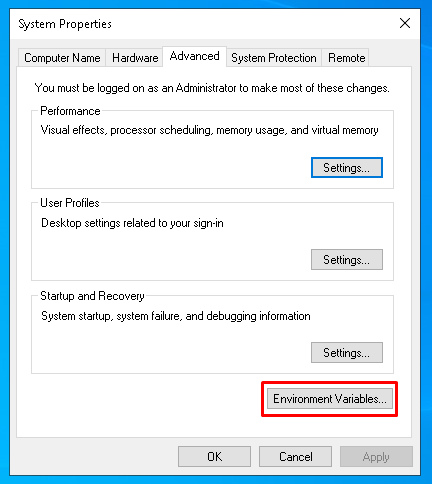Click the Performance group label
Image resolution: width=432 pixels, height=484 pixels.
[x=70, y=111]
